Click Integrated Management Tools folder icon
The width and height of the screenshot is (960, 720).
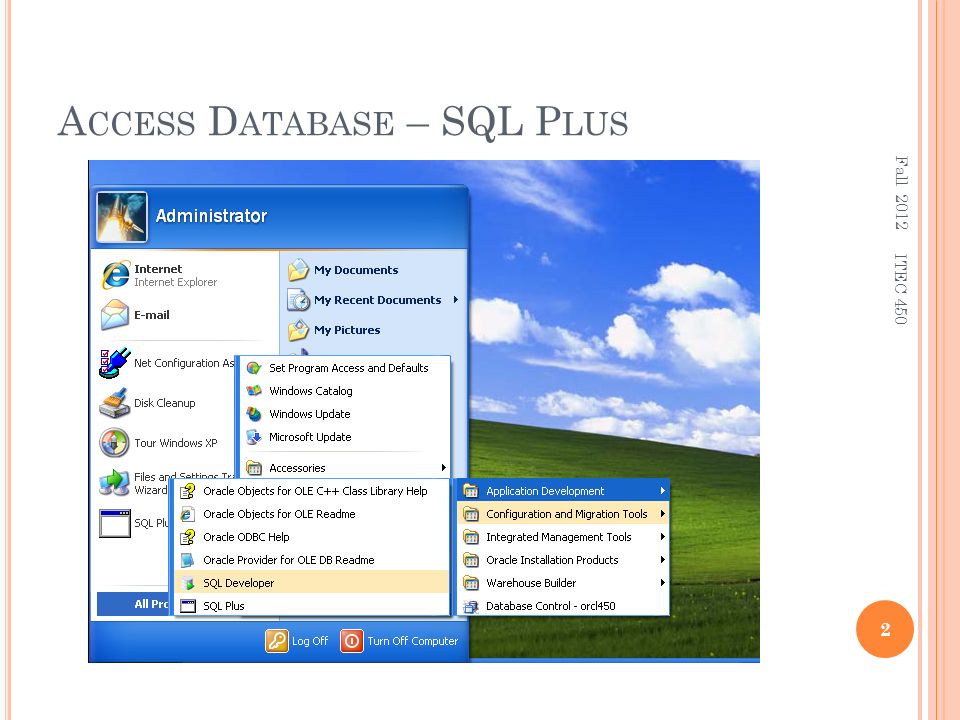click(x=471, y=537)
